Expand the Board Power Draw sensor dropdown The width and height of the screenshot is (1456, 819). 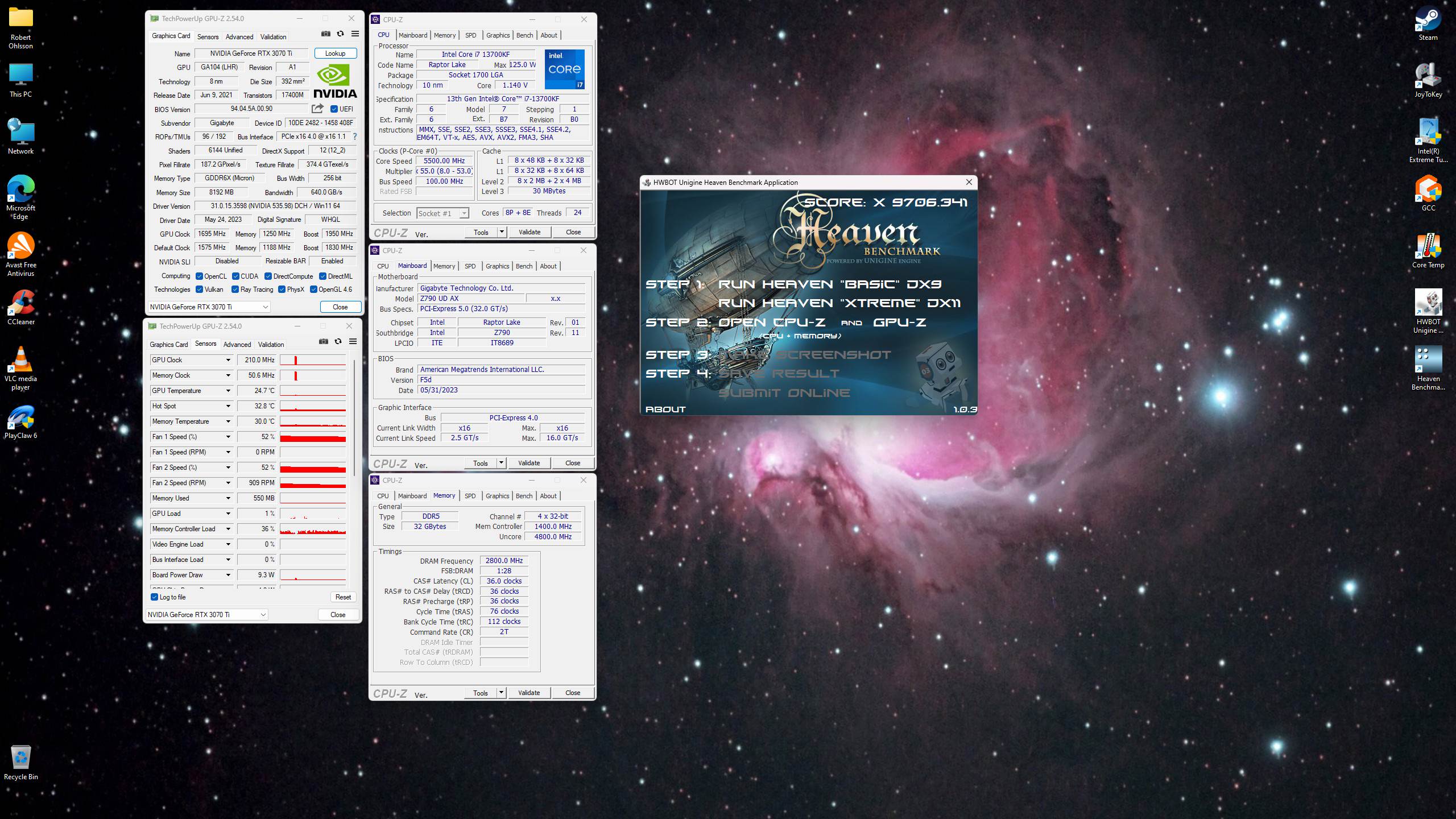pyautogui.click(x=228, y=575)
